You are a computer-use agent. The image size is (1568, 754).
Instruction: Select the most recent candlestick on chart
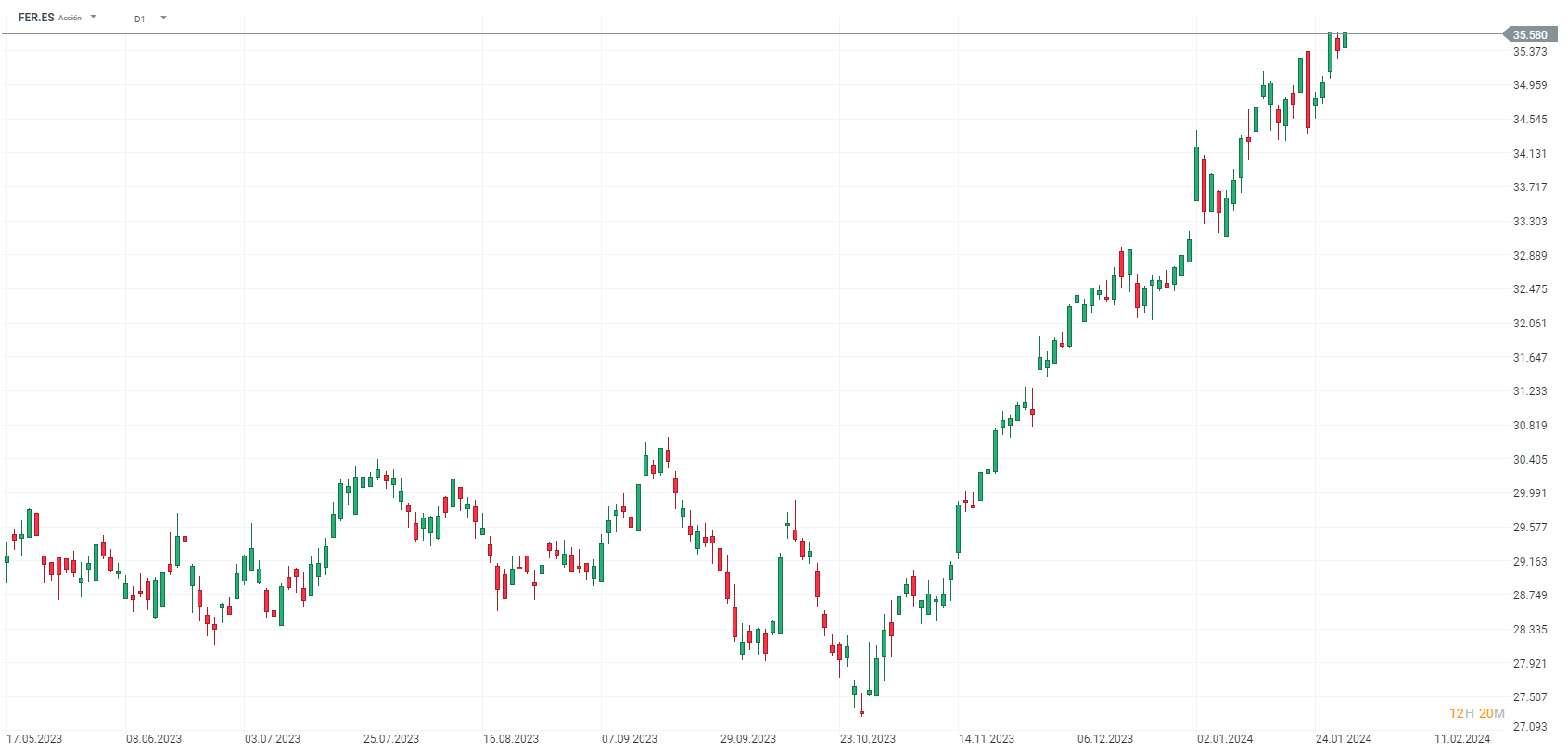pos(1345,40)
